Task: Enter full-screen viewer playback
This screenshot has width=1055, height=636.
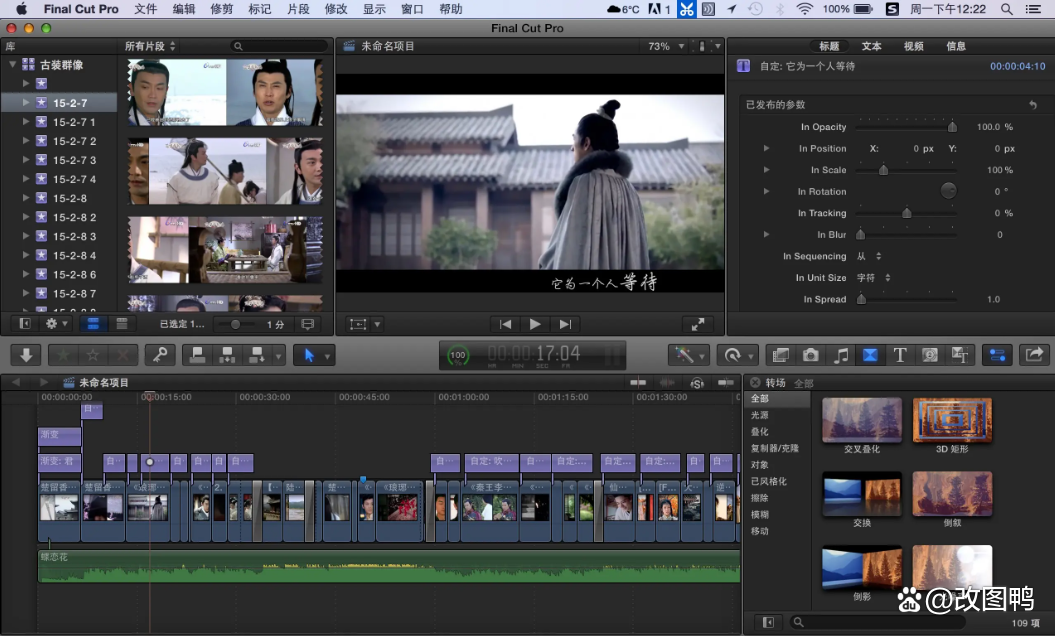Action: click(x=696, y=324)
